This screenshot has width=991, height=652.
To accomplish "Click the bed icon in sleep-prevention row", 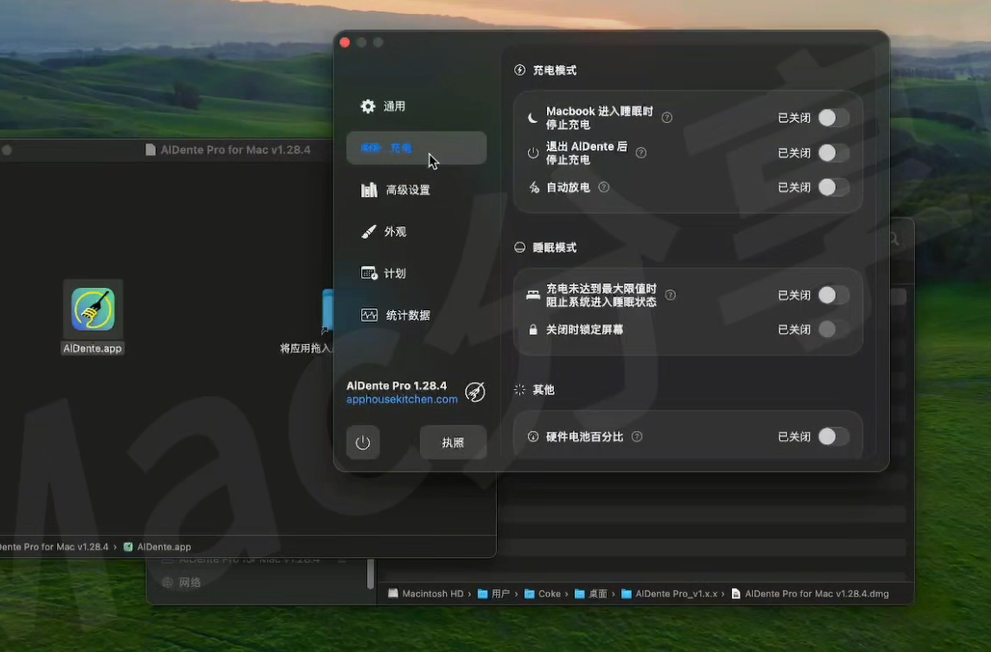I will 533,295.
